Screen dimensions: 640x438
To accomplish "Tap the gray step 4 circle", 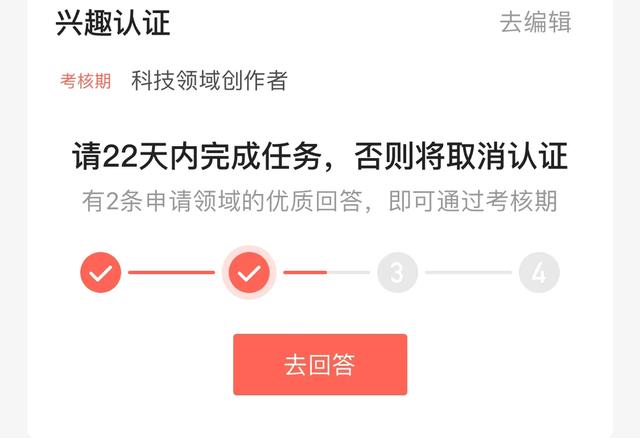I will 539,272.
